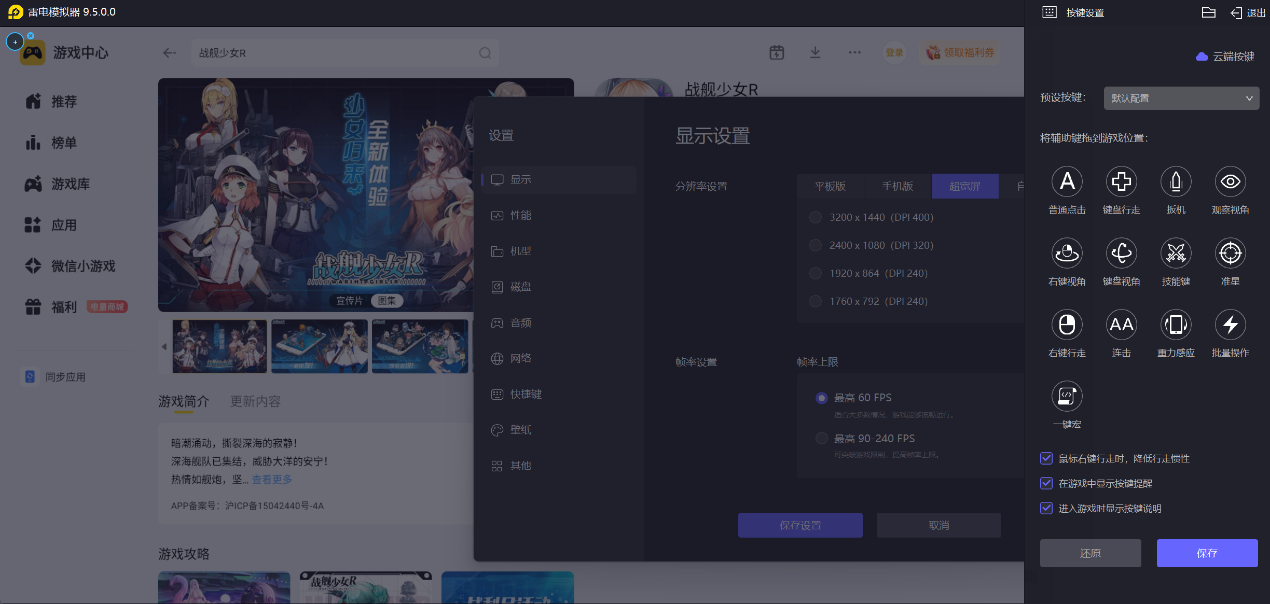This screenshot has height=604, width=1270.
Task: Select the 右键视角 key icon
Action: pyautogui.click(x=1067, y=253)
